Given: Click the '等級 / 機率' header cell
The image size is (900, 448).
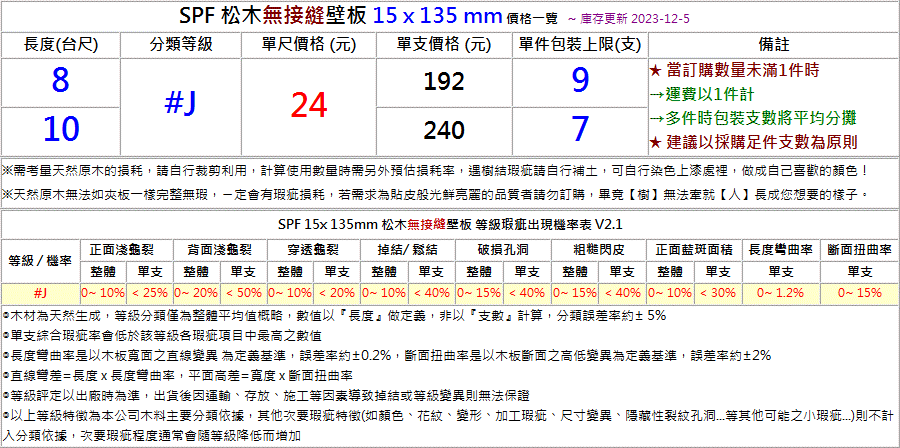Looking at the screenshot, I should [x=40, y=260].
